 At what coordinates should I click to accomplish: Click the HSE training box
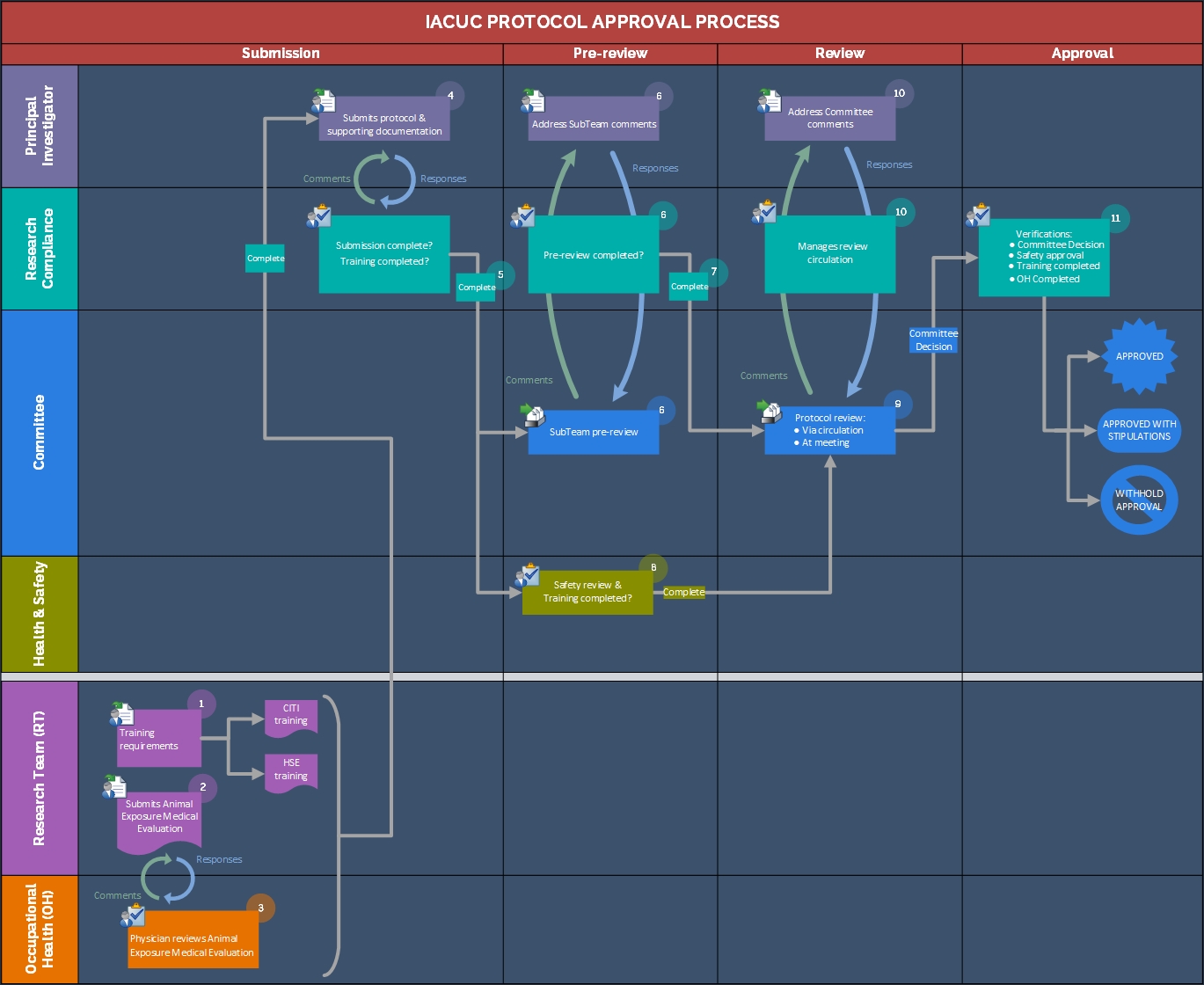pyautogui.click(x=291, y=770)
